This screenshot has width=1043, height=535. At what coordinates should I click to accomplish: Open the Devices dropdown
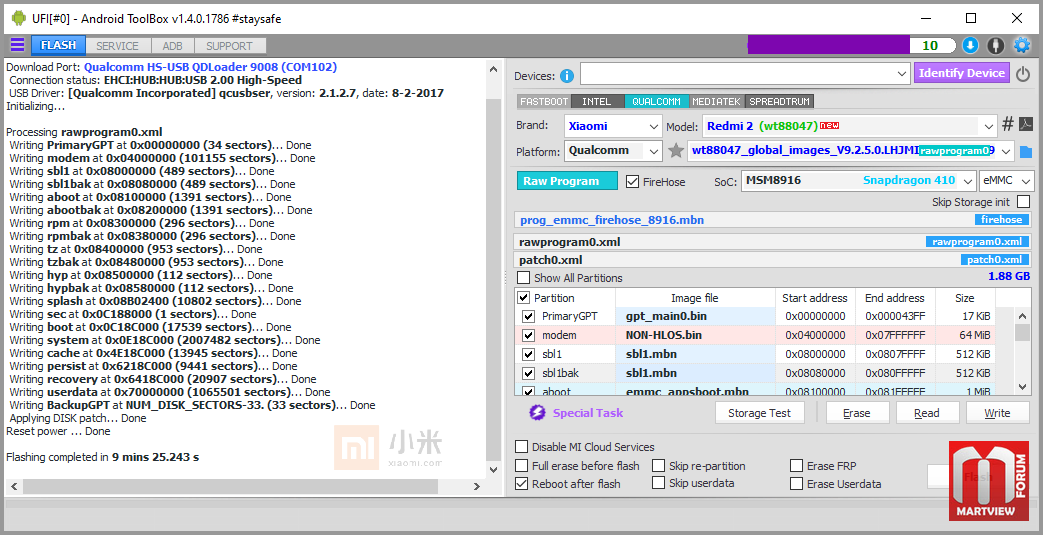[x=744, y=73]
